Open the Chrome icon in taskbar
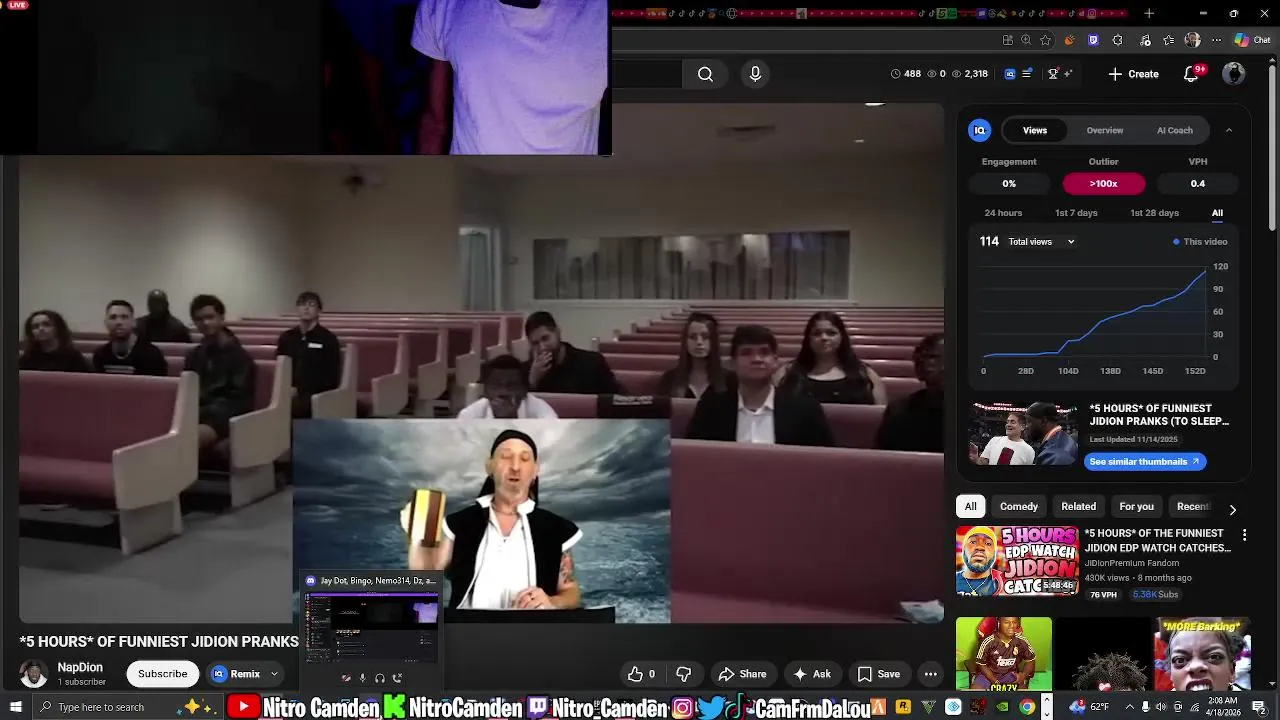1280x720 pixels. point(1027,707)
